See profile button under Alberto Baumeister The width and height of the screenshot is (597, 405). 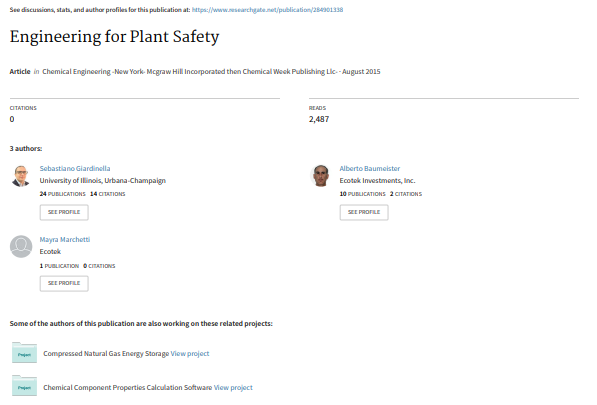point(364,212)
